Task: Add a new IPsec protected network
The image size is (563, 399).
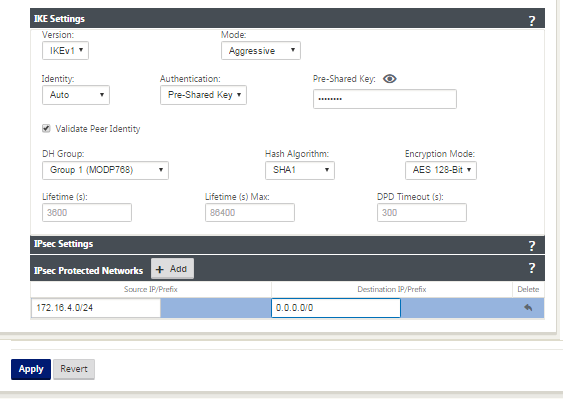Action: tap(172, 269)
